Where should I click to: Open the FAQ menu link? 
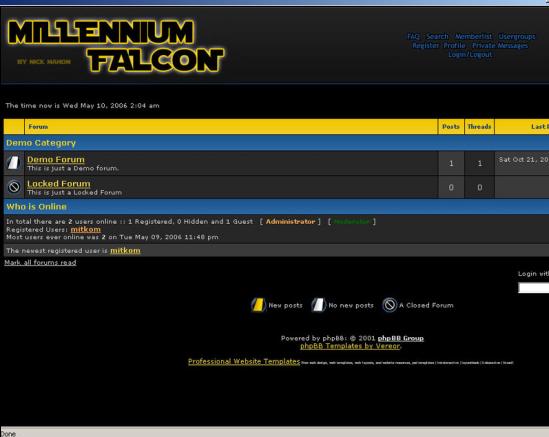(413, 36)
